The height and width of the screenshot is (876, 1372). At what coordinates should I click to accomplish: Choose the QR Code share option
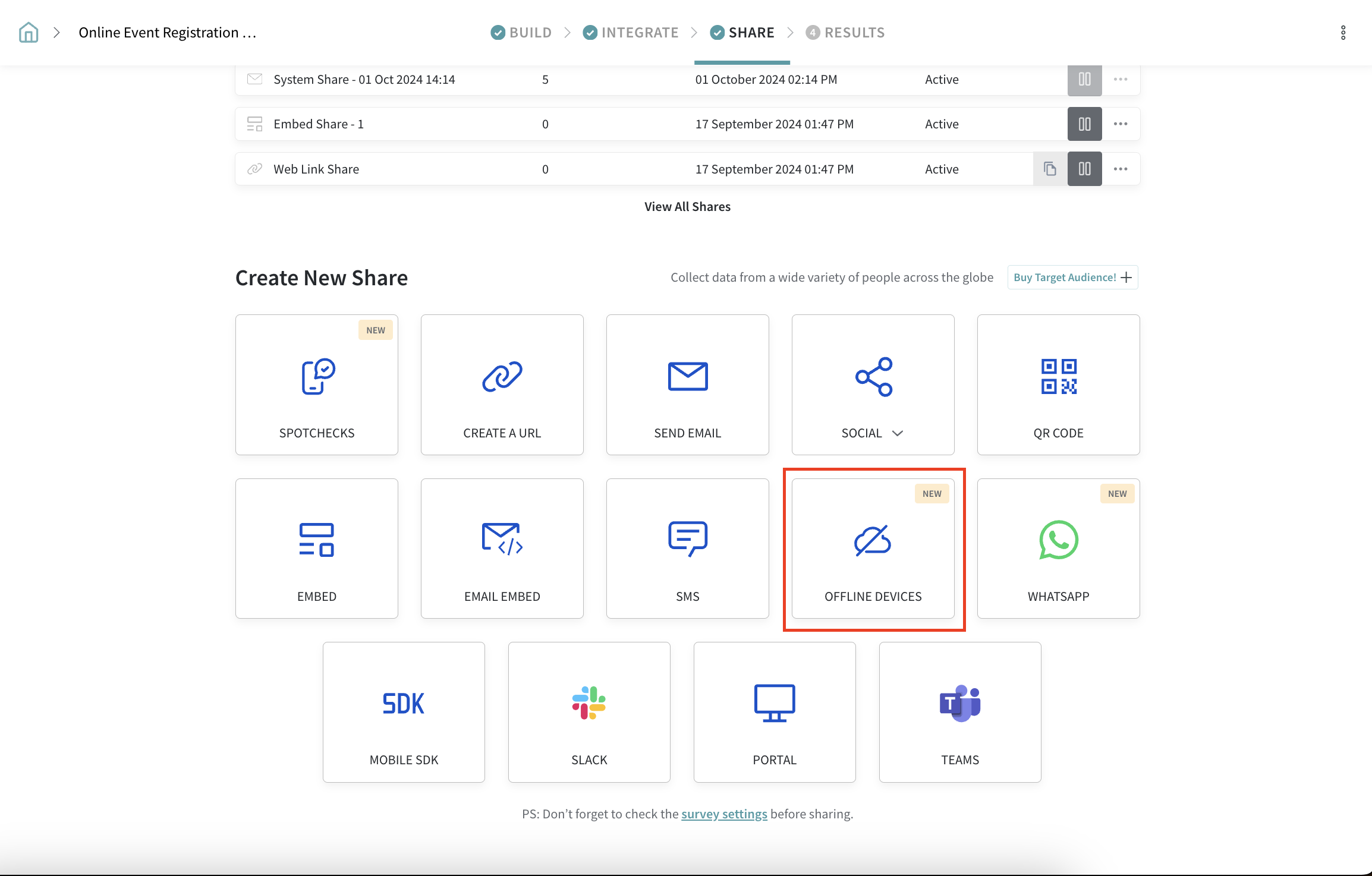tap(1058, 385)
